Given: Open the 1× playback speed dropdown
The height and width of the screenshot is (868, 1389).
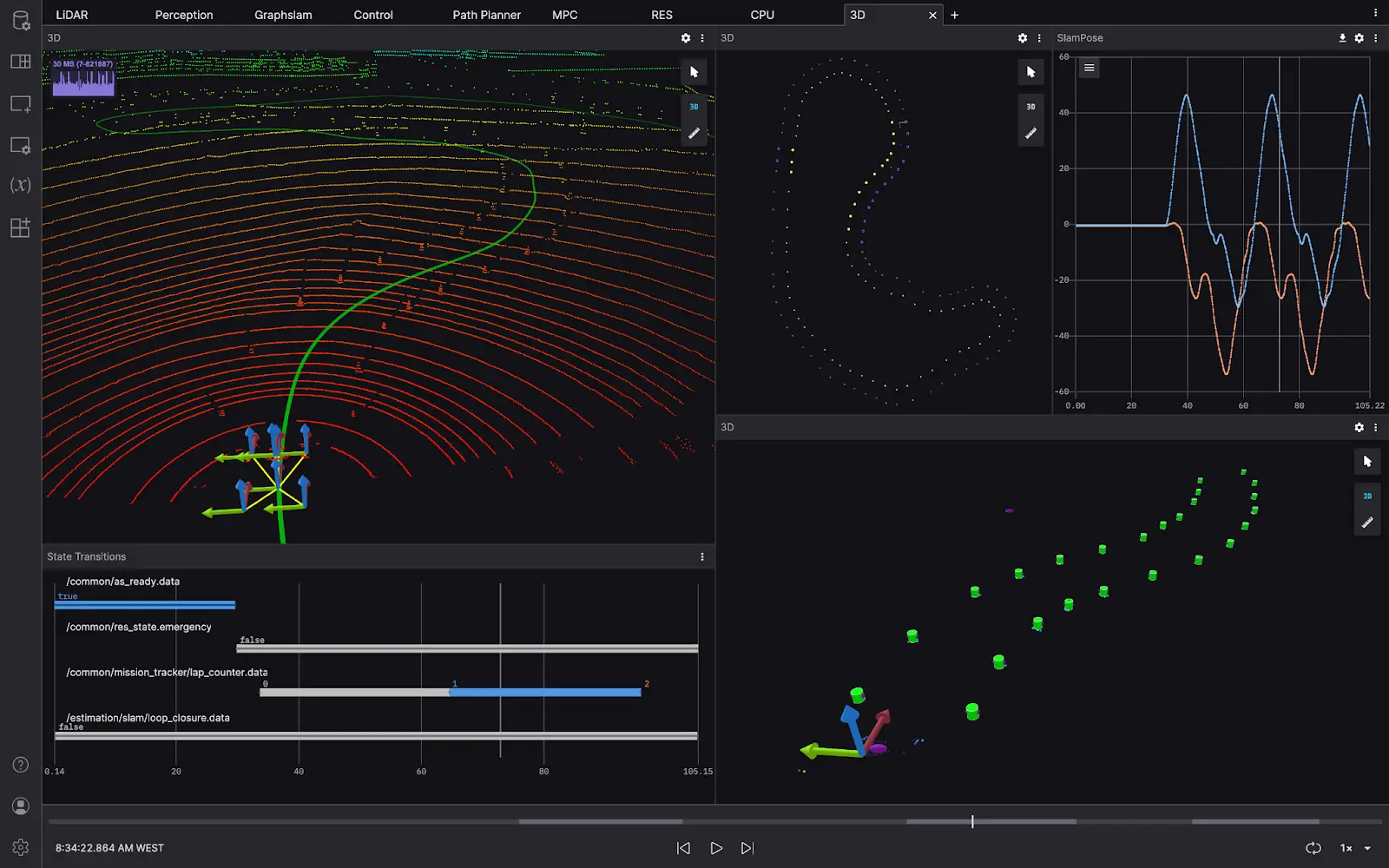Looking at the screenshot, I should tap(1355, 848).
